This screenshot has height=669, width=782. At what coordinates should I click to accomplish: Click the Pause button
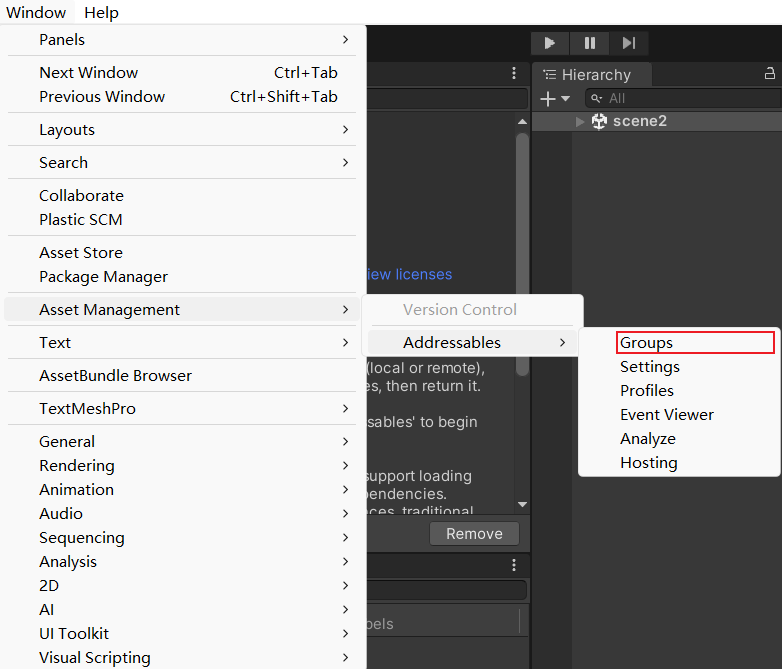pyautogui.click(x=590, y=43)
